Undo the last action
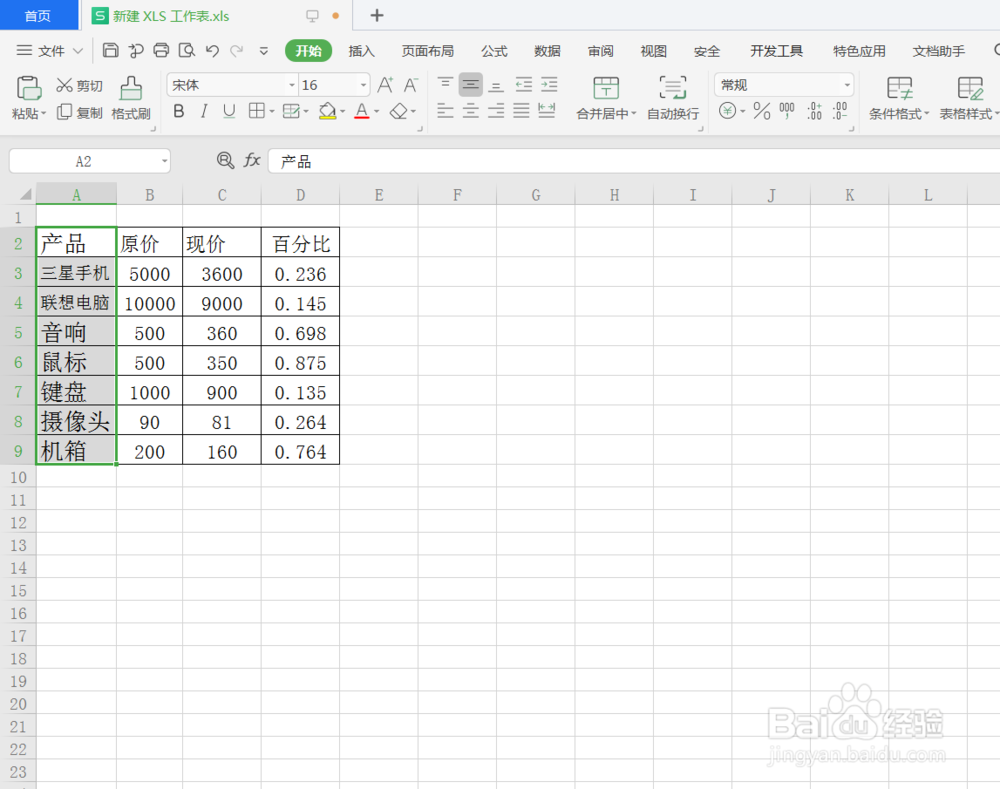The width and height of the screenshot is (1000, 789). tap(212, 50)
